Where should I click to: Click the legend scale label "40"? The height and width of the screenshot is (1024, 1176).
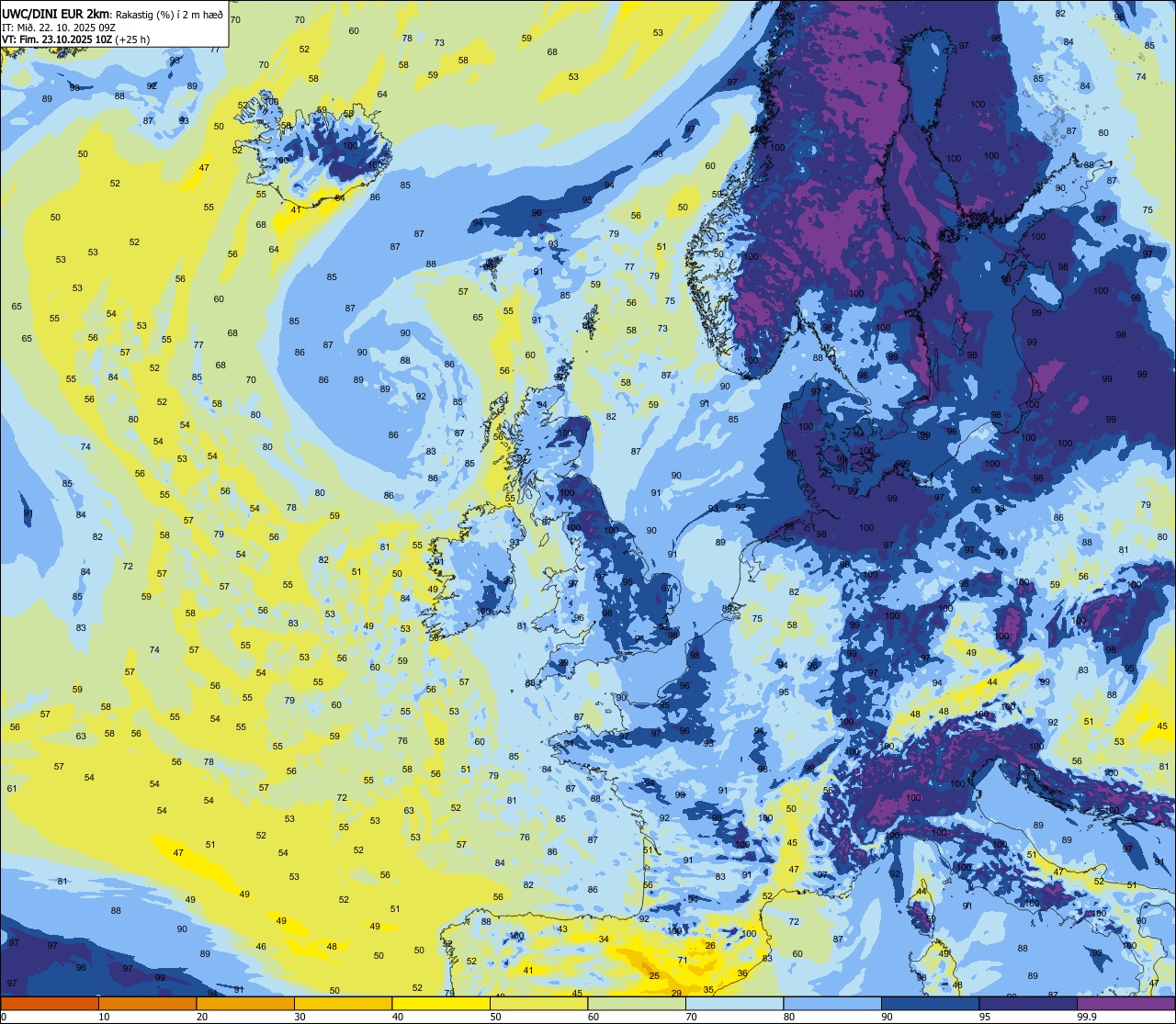[398, 1017]
